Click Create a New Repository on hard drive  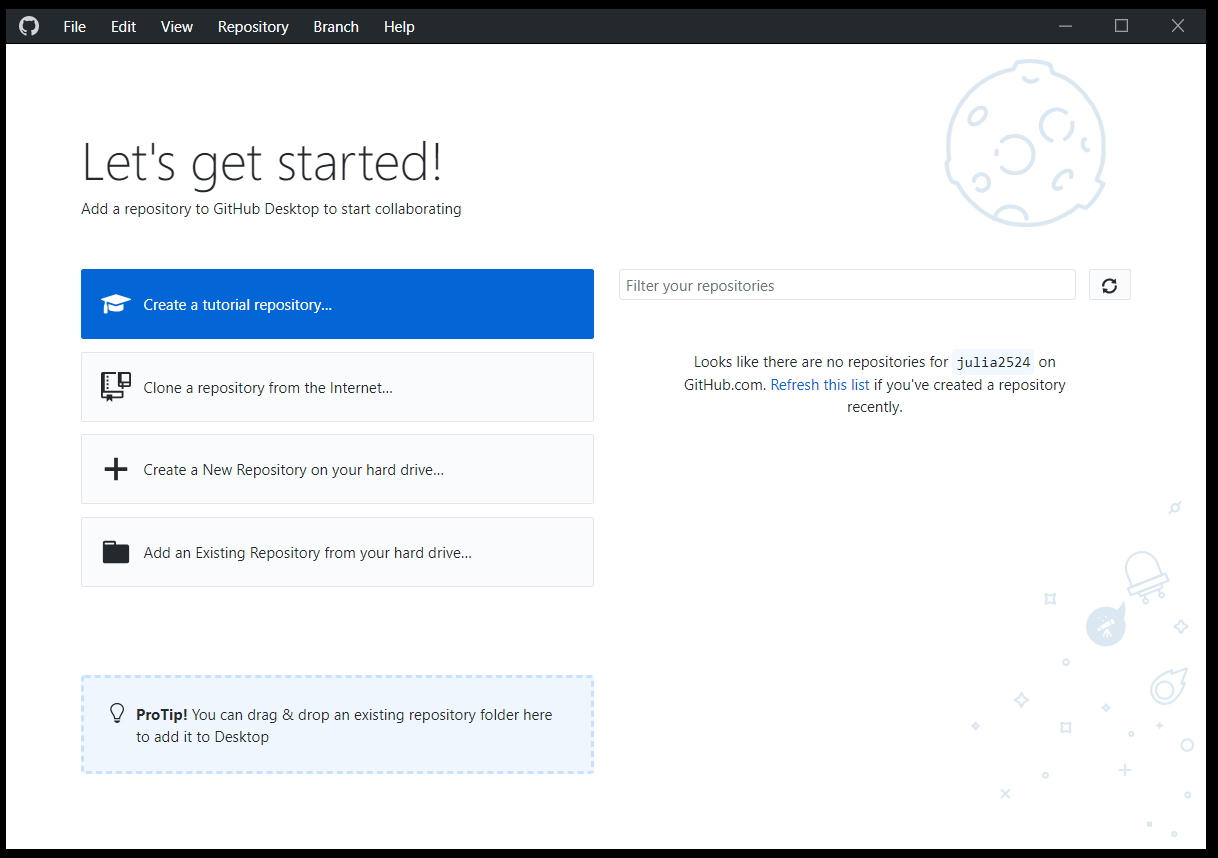click(337, 469)
